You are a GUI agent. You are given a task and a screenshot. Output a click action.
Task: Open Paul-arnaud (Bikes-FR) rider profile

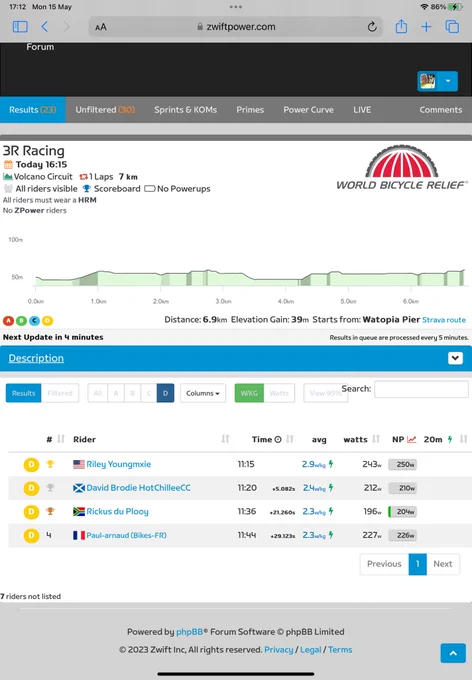[126, 535]
